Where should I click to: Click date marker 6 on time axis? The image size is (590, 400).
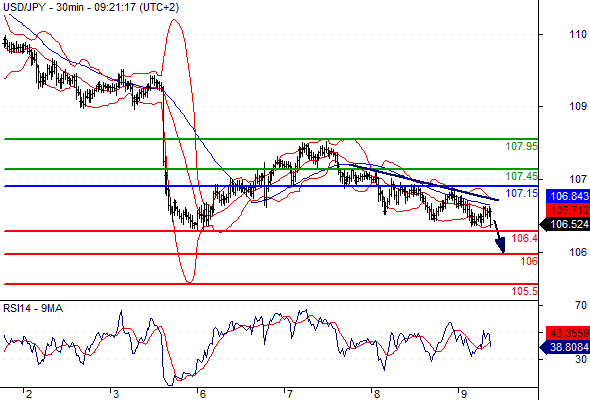202,394
